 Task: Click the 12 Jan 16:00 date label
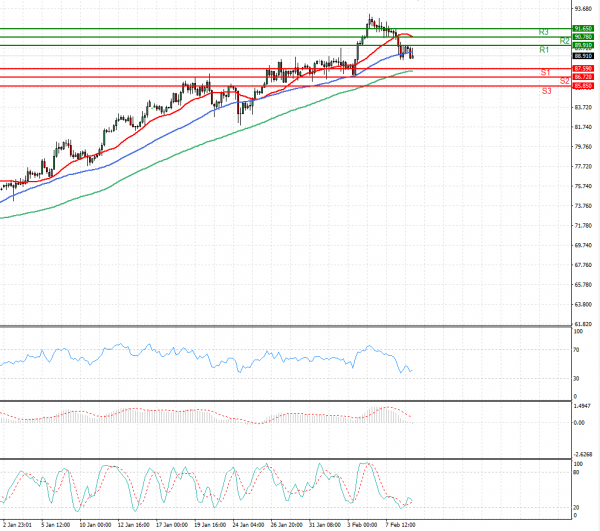pos(134,525)
